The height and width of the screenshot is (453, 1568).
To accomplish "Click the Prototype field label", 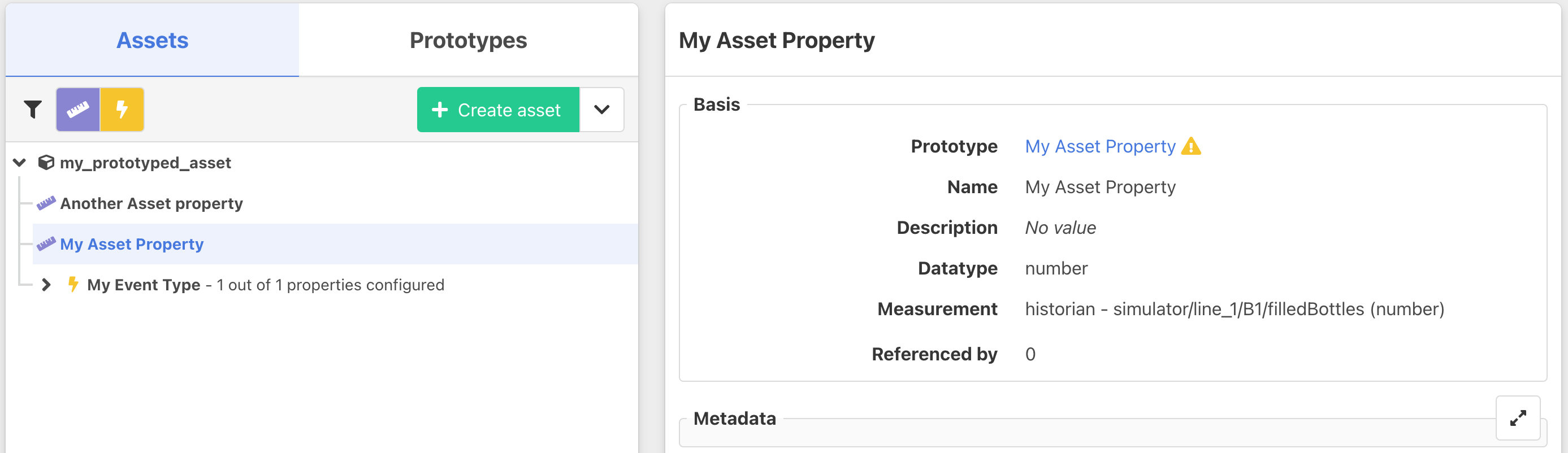I will tap(954, 146).
